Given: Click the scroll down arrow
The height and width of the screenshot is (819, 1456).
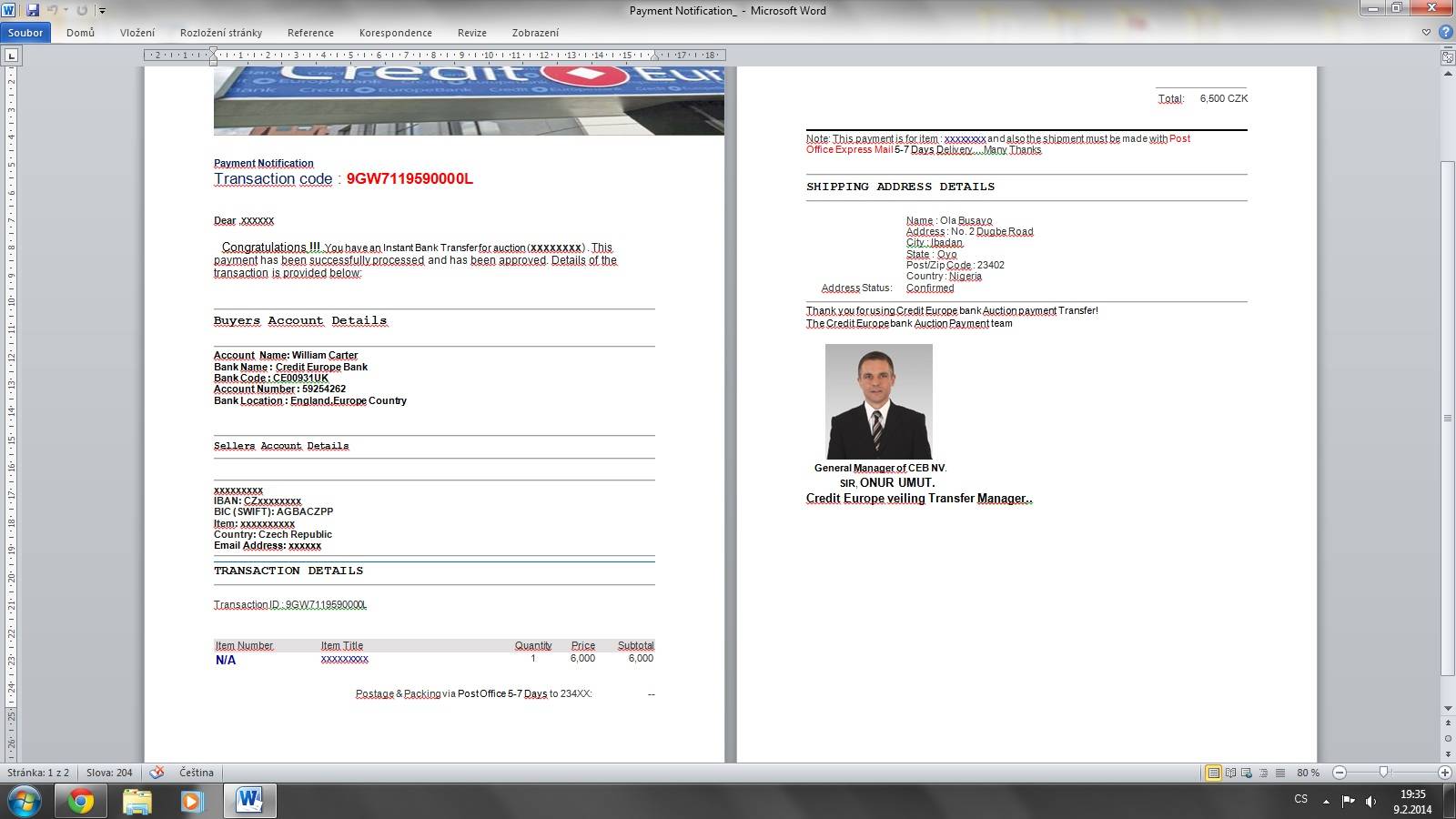Looking at the screenshot, I should point(1448,709).
